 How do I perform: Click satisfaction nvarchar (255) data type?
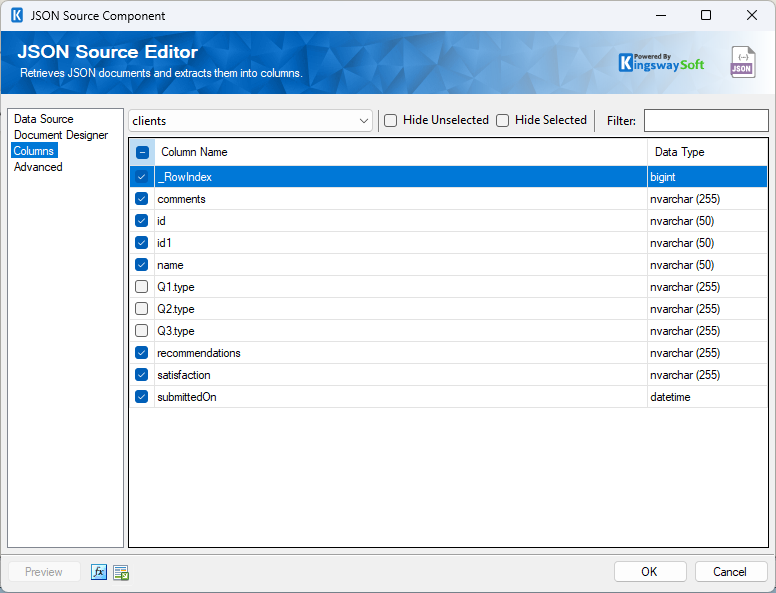coord(707,375)
